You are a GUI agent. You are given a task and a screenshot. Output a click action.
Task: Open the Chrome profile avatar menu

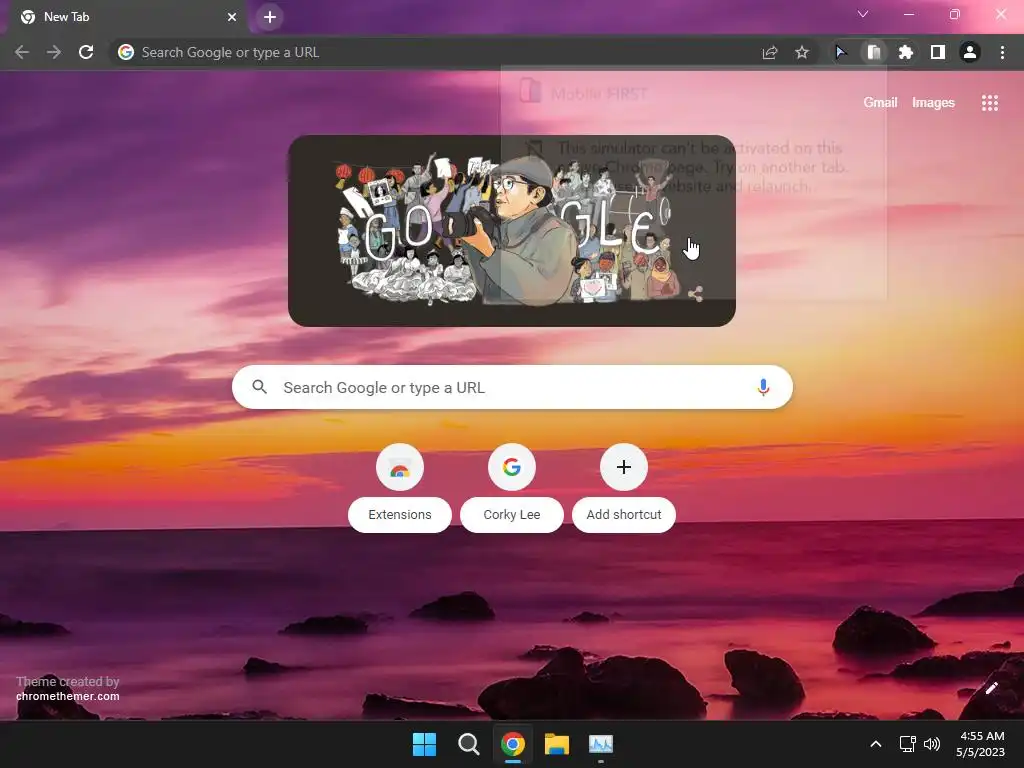pyautogui.click(x=970, y=52)
